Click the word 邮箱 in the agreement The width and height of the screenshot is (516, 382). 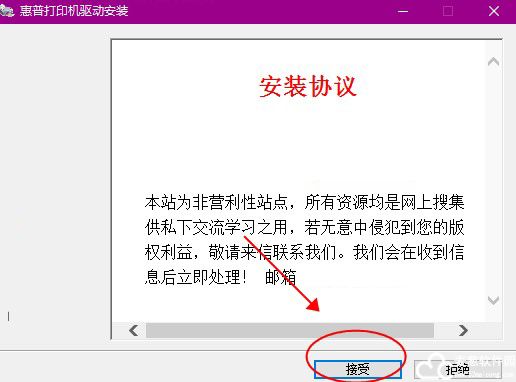coord(280,277)
